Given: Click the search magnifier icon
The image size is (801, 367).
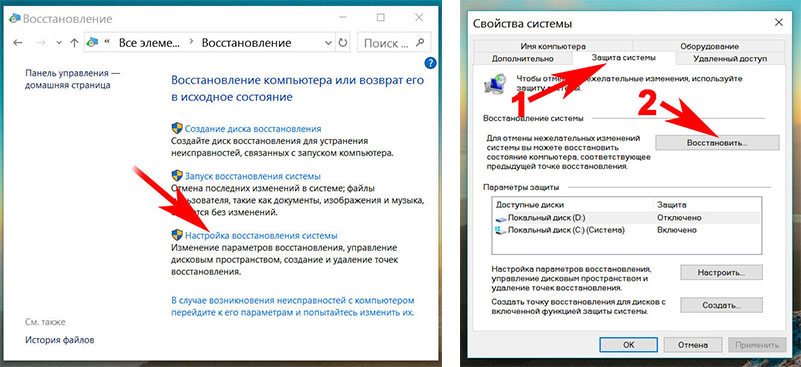Looking at the screenshot, I should (x=419, y=42).
